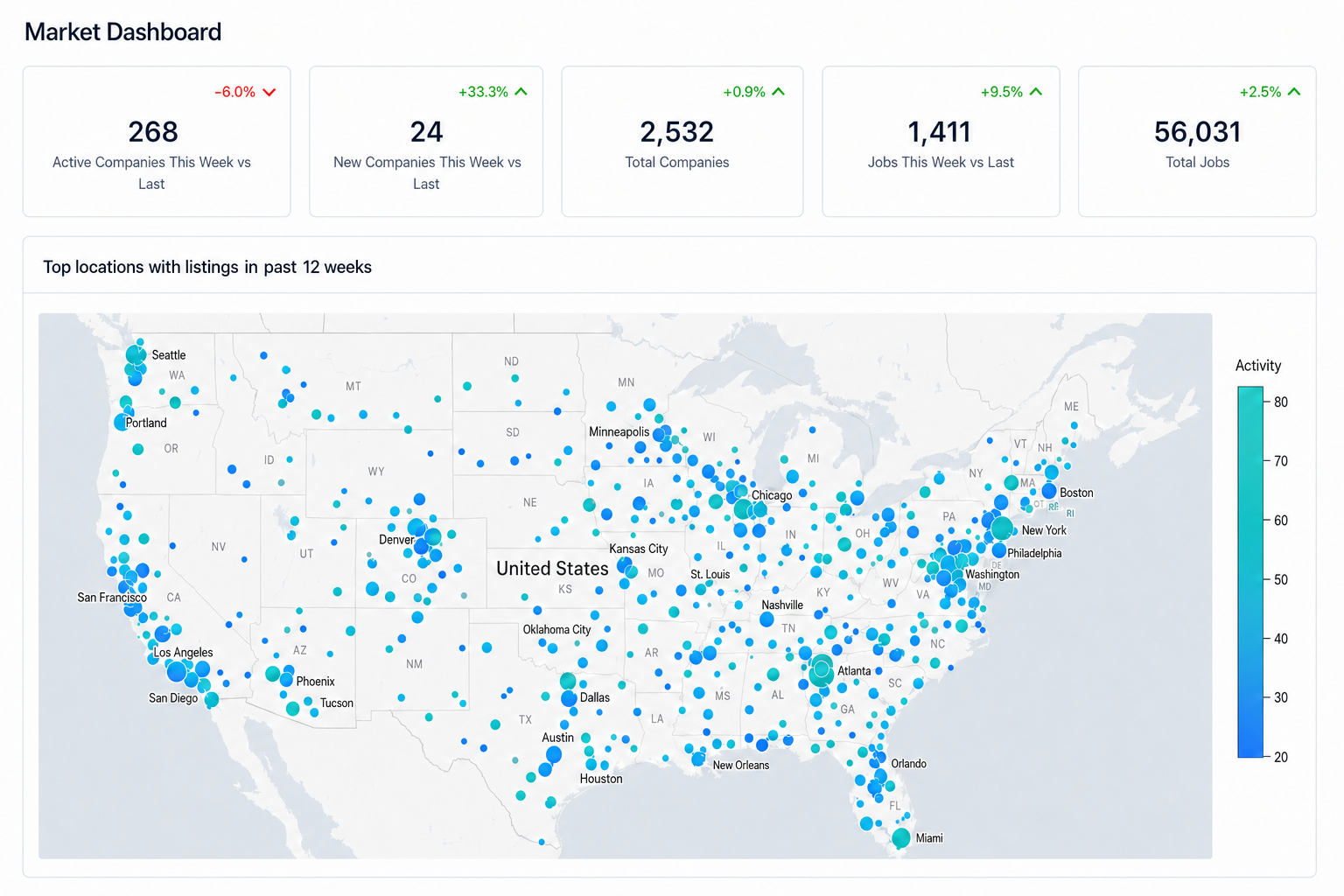This screenshot has height=896, width=1344.
Task: Click the Market Dashboard heading
Action: coord(123,32)
